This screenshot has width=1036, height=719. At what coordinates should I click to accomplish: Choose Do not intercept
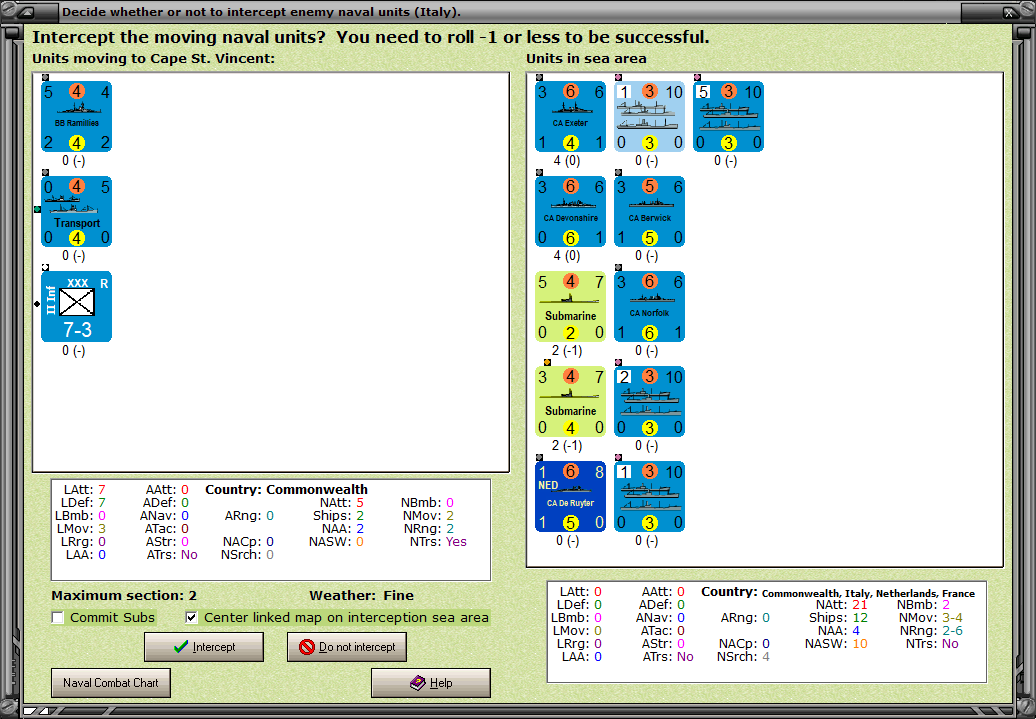[x=346, y=646]
